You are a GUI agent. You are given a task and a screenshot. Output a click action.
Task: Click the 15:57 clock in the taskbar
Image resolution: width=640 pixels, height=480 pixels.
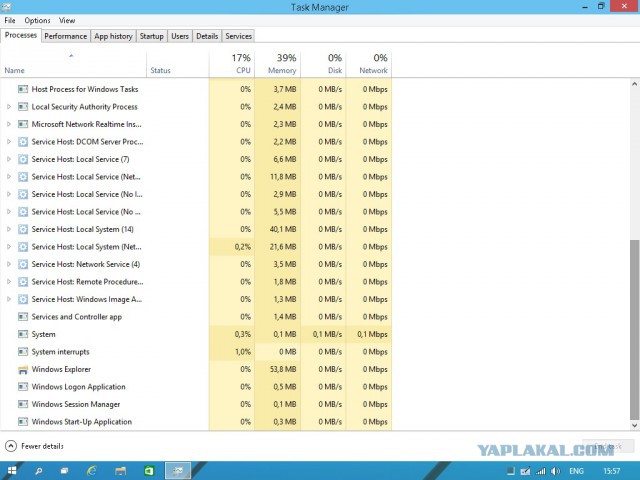click(611, 471)
